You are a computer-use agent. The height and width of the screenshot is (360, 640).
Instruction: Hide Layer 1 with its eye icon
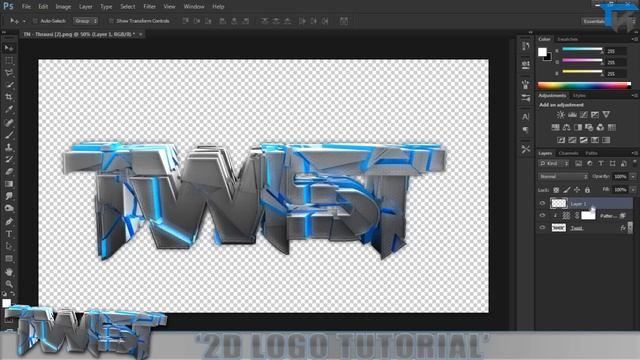pyautogui.click(x=542, y=203)
